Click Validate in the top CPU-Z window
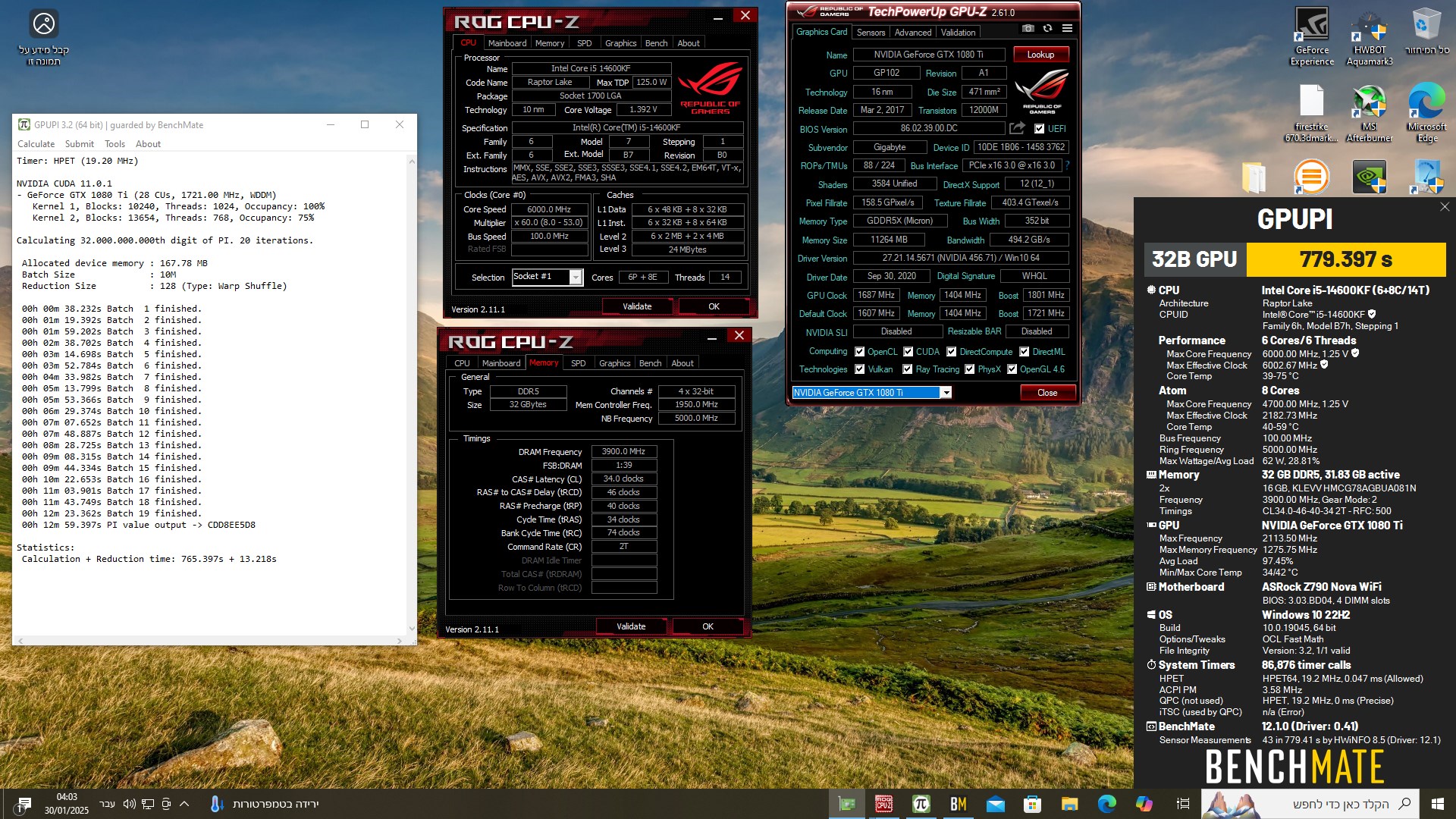Image resolution: width=1456 pixels, height=819 pixels. [x=637, y=306]
